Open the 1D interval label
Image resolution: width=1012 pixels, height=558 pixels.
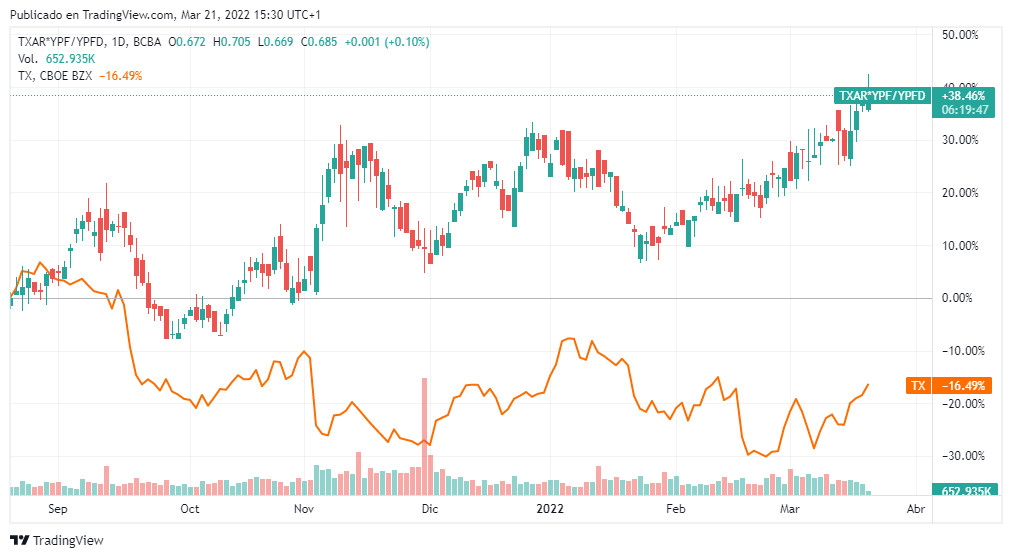(x=120, y=41)
